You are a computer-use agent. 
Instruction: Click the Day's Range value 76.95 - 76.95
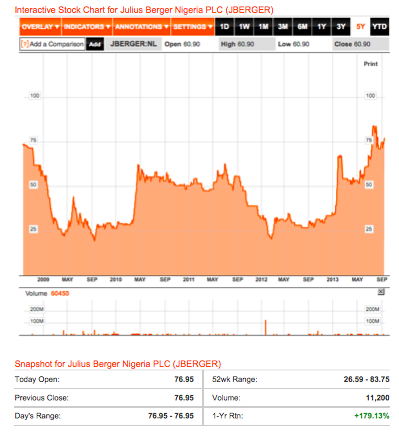point(171,416)
